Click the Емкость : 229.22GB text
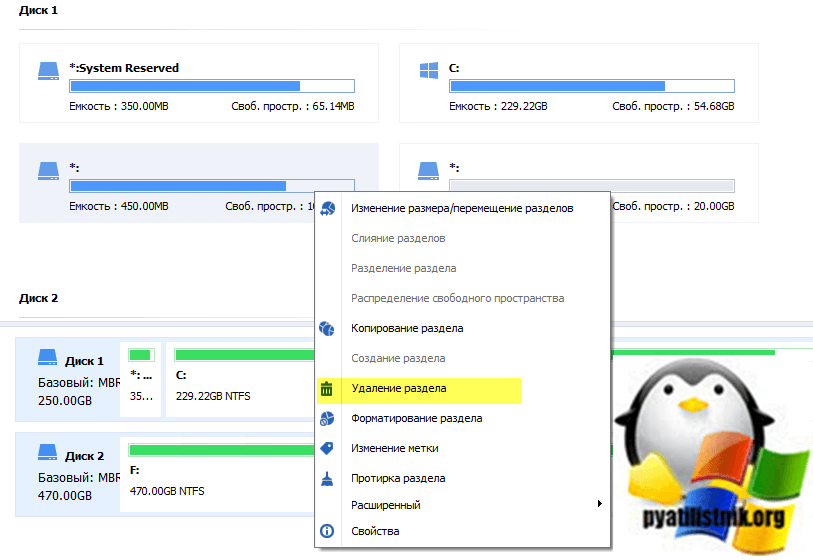The width and height of the screenshot is (813, 560). point(498,106)
